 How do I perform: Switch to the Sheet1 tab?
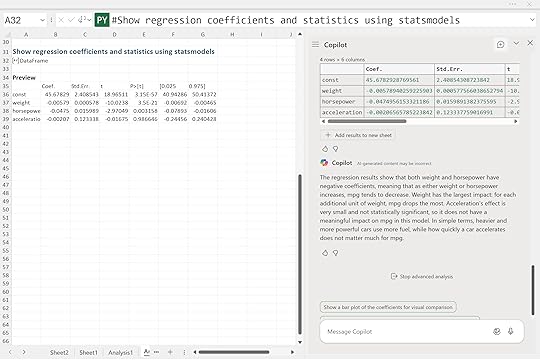[88, 352]
